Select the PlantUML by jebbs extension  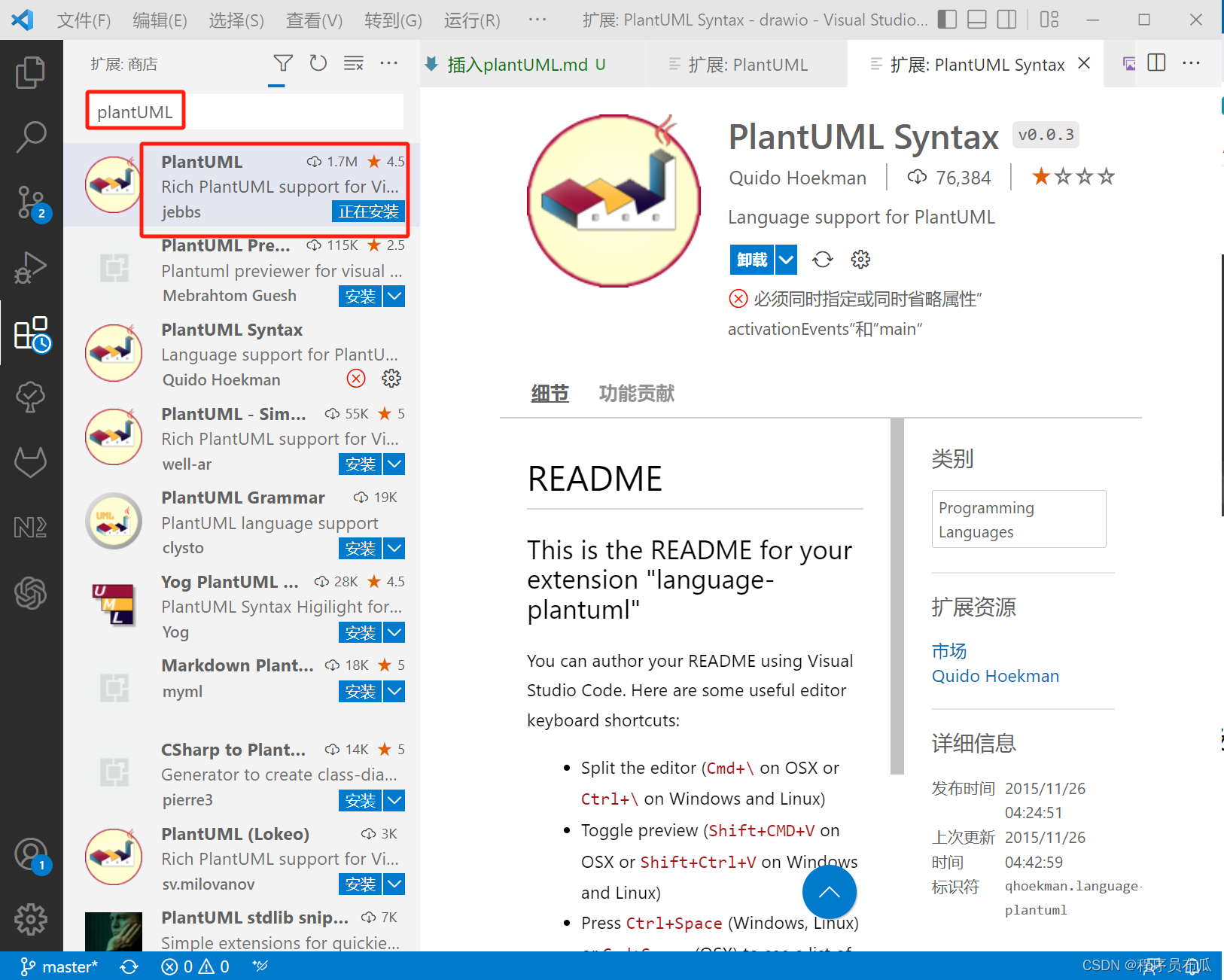point(242,185)
